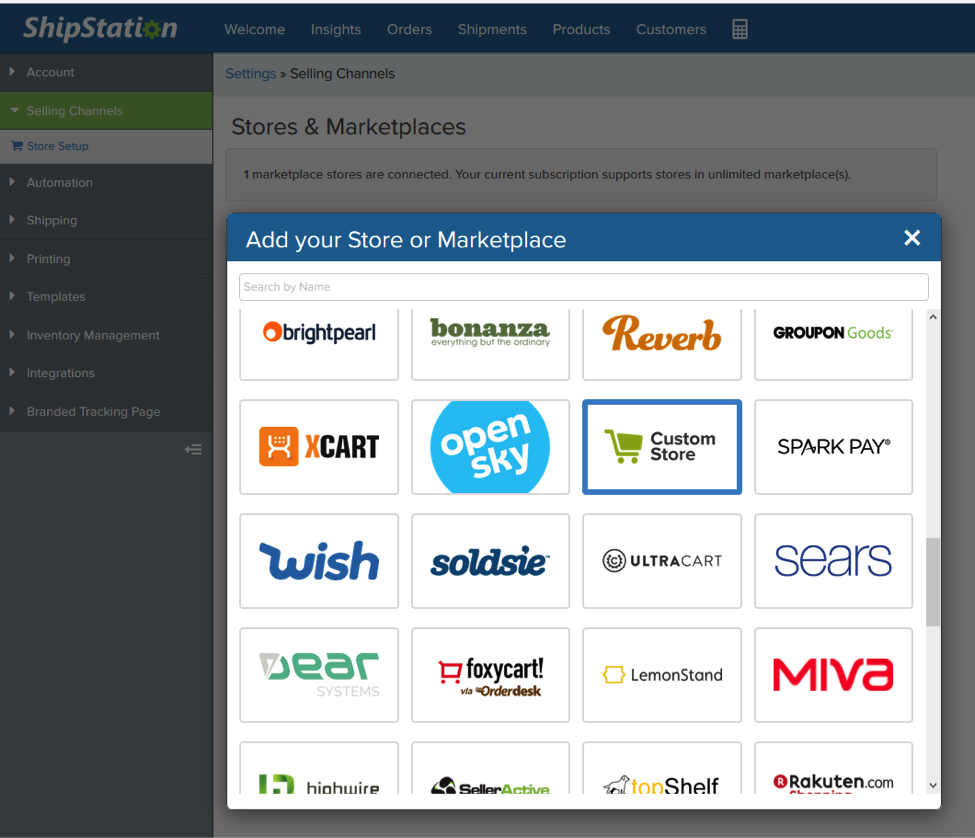Click the scrollbar up arrow
Screen dimensions: 975x838
[933, 317]
